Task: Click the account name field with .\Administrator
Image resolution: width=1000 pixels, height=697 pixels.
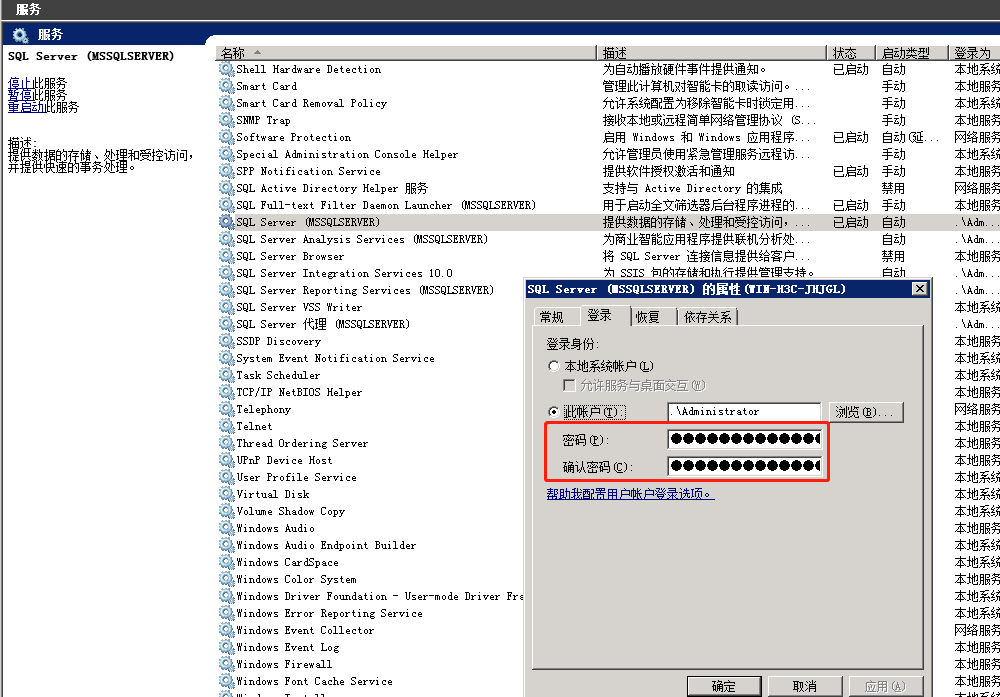Action: coord(744,412)
